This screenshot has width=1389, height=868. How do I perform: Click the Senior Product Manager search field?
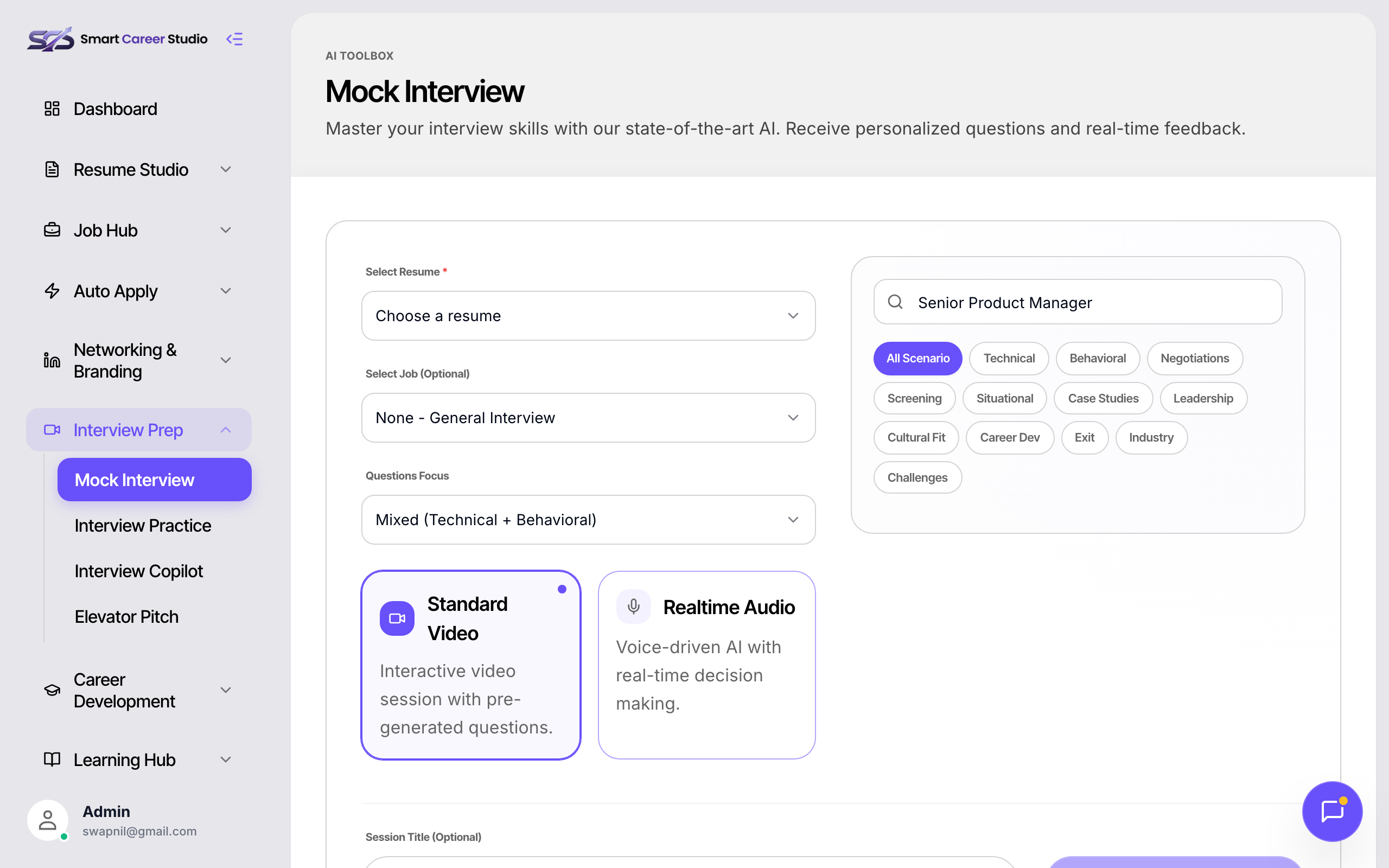tap(1078, 302)
